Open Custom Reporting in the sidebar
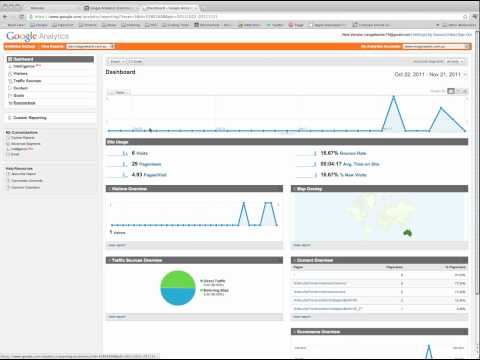Viewport: 480px width, 360px height. [x=30, y=118]
